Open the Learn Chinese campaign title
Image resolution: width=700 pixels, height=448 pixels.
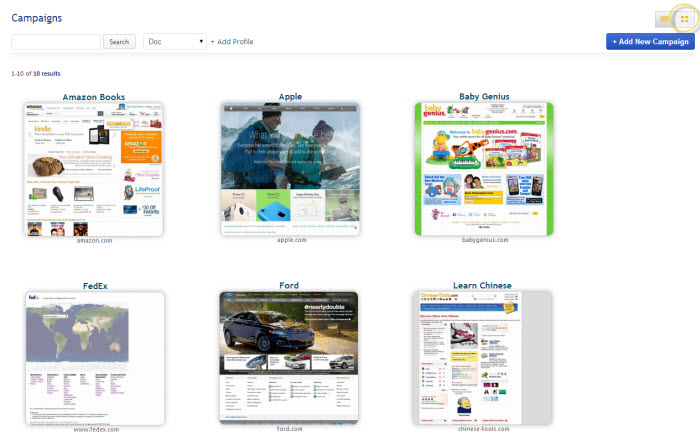point(484,286)
